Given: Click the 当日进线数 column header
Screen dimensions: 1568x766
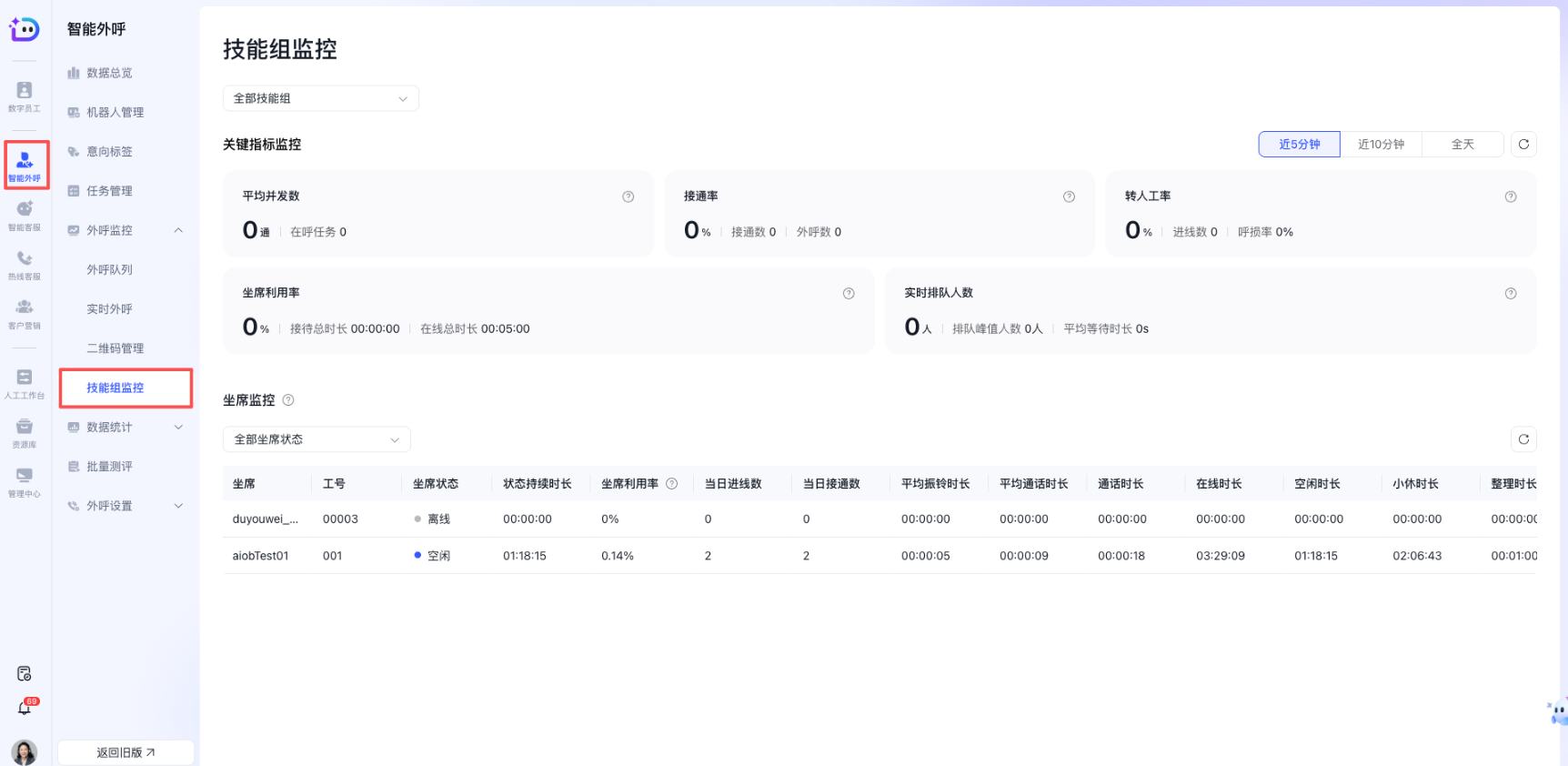Looking at the screenshot, I should [x=733, y=484].
